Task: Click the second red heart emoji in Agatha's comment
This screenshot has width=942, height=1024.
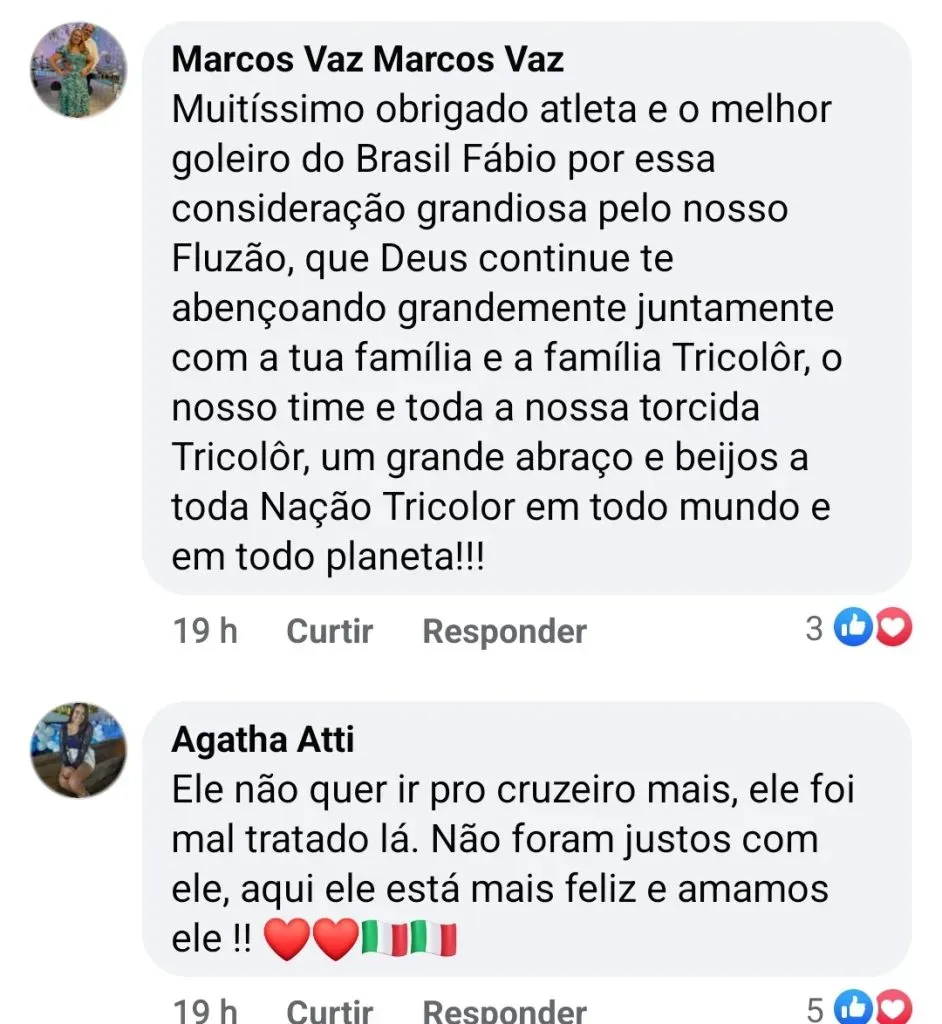Action: pos(333,938)
